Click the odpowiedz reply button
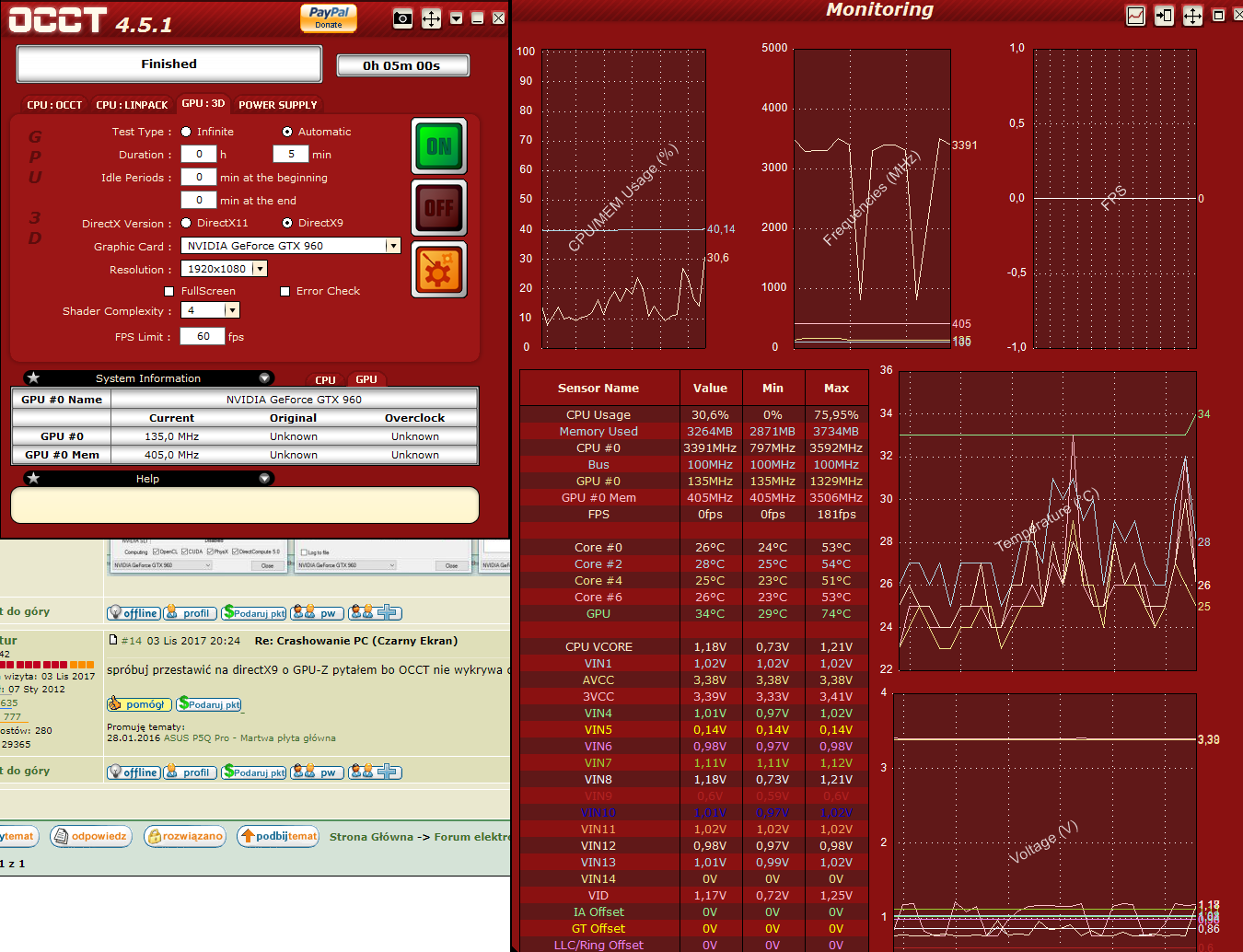 (91, 836)
